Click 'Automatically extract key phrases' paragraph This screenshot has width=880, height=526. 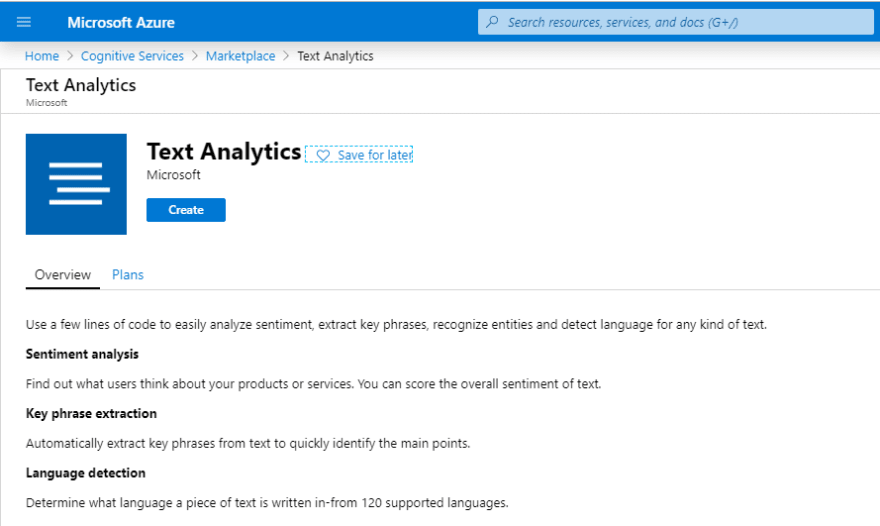[x=248, y=443]
